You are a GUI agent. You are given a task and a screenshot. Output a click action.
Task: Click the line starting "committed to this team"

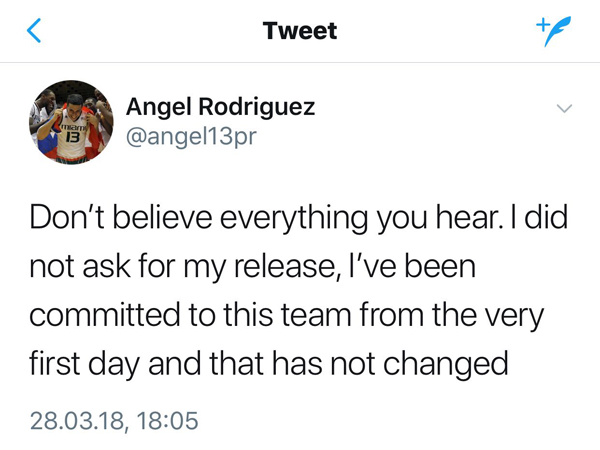click(285, 316)
